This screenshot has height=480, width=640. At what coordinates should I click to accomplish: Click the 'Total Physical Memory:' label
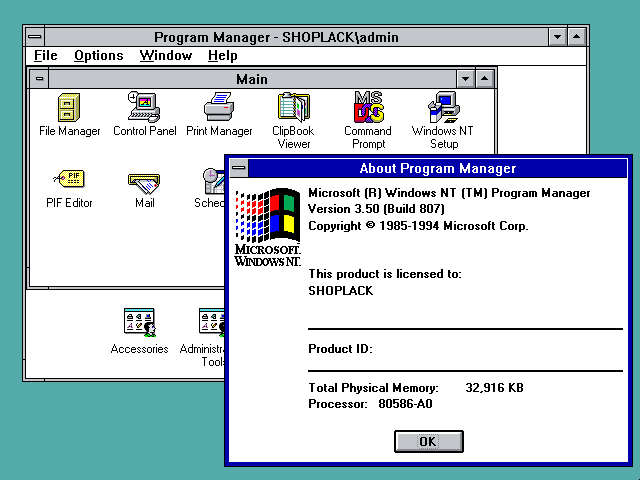(373, 387)
